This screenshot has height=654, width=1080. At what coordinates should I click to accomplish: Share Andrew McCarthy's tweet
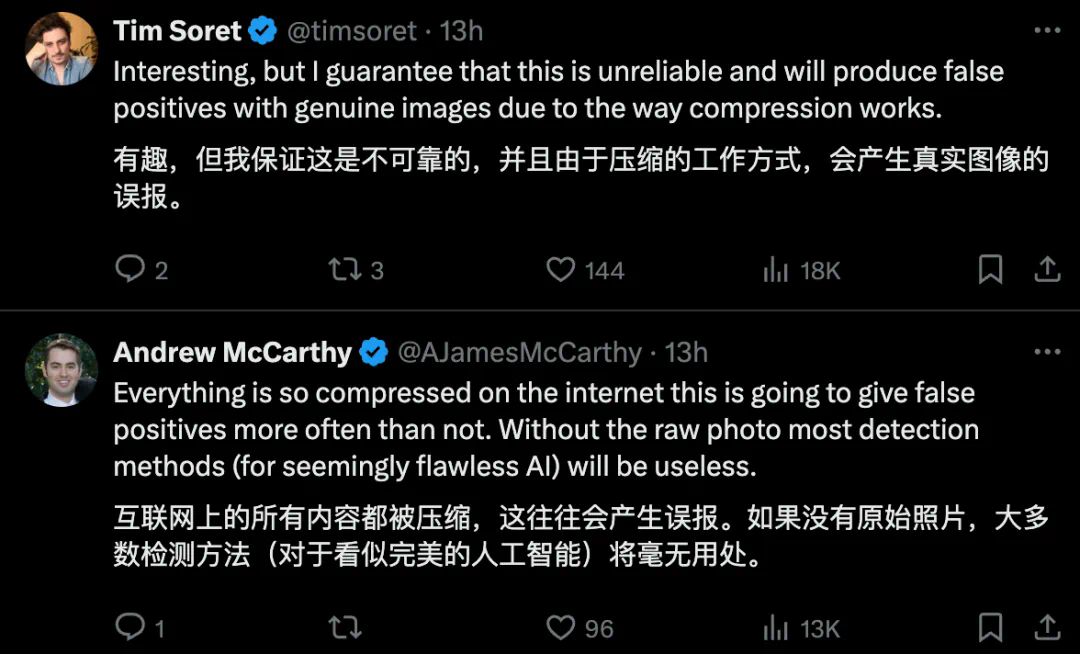click(1046, 627)
